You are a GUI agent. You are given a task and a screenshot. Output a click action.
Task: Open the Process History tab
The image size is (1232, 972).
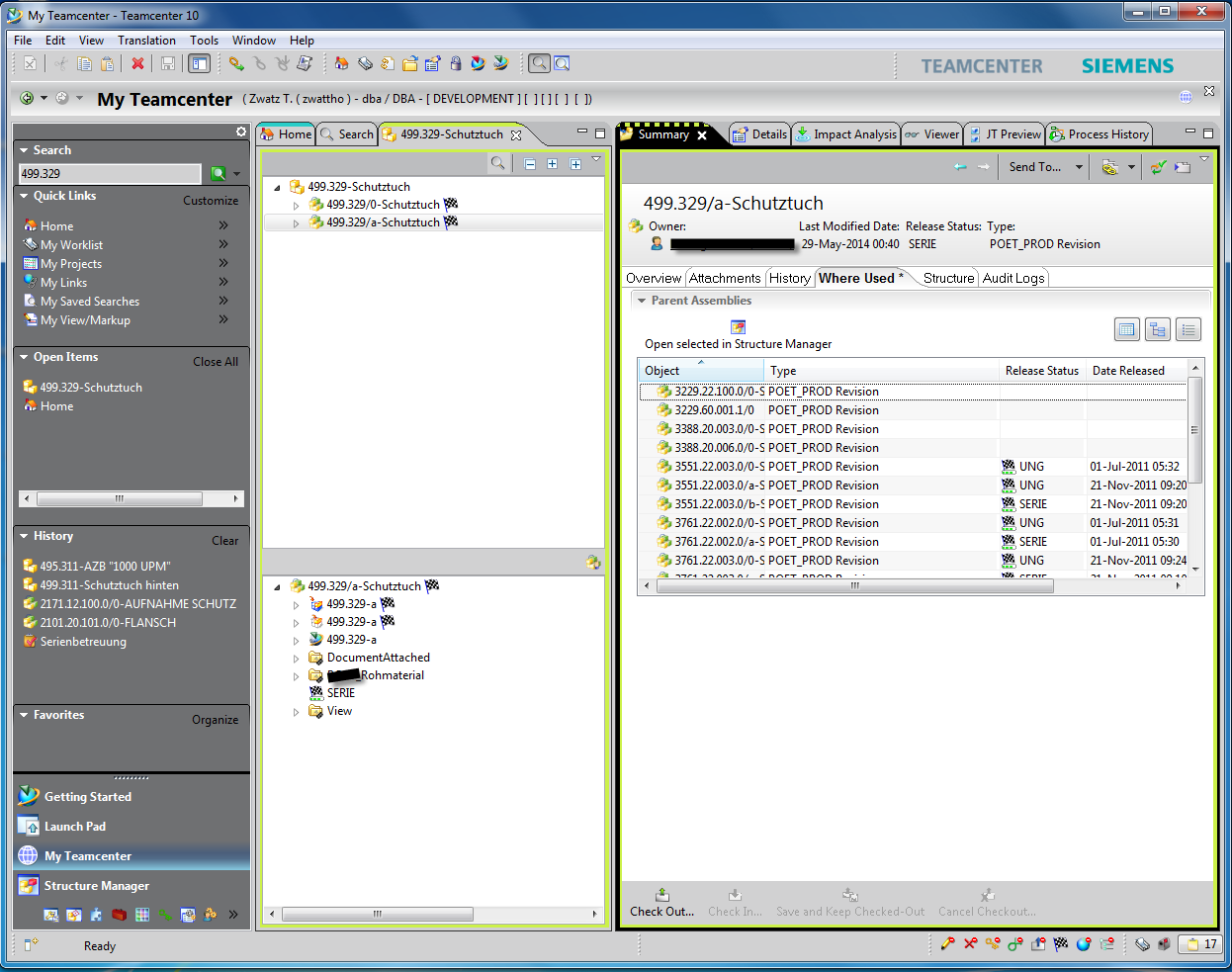coord(1100,134)
